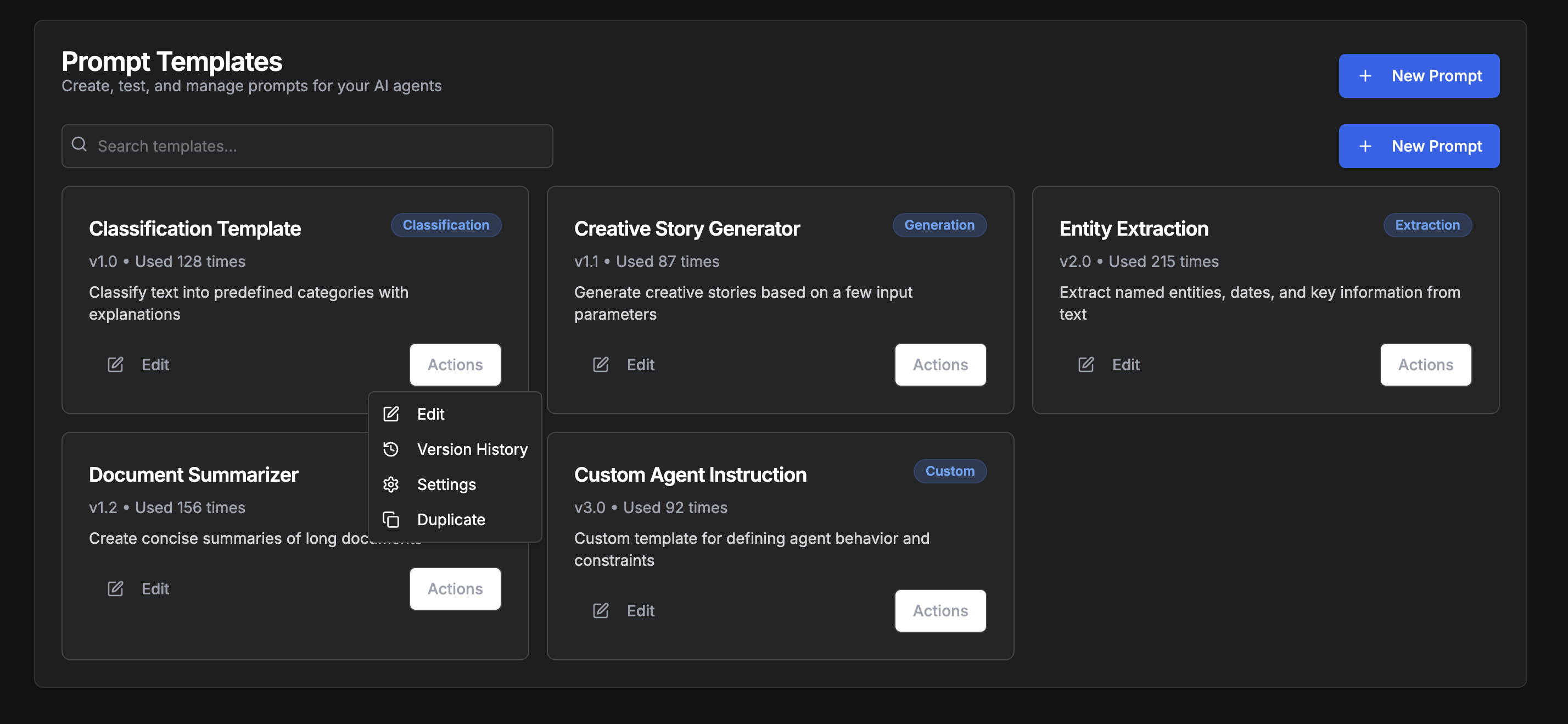The image size is (1568, 724).
Task: Click the gear icon in the dropdown menu
Action: [391, 484]
